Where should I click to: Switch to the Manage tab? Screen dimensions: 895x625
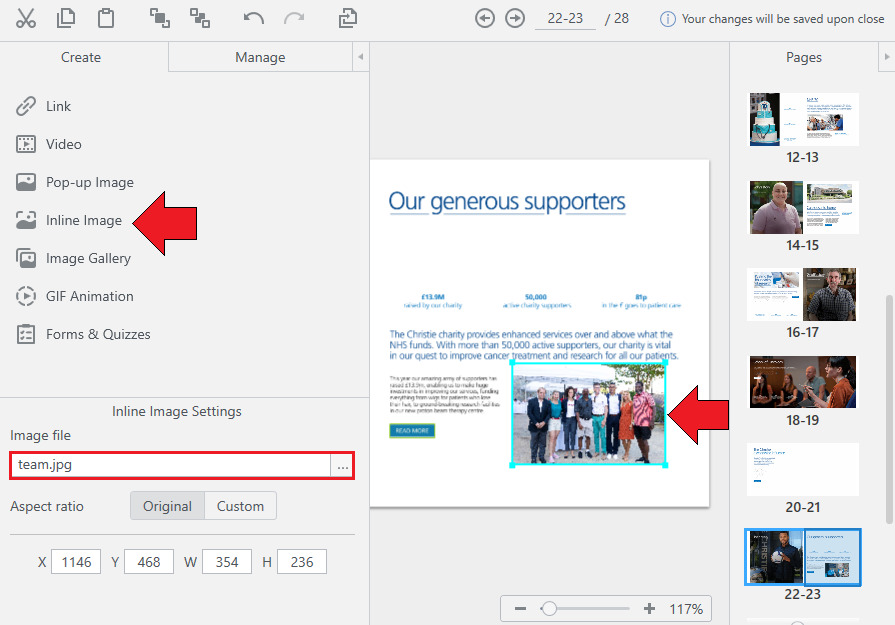pyautogui.click(x=260, y=57)
